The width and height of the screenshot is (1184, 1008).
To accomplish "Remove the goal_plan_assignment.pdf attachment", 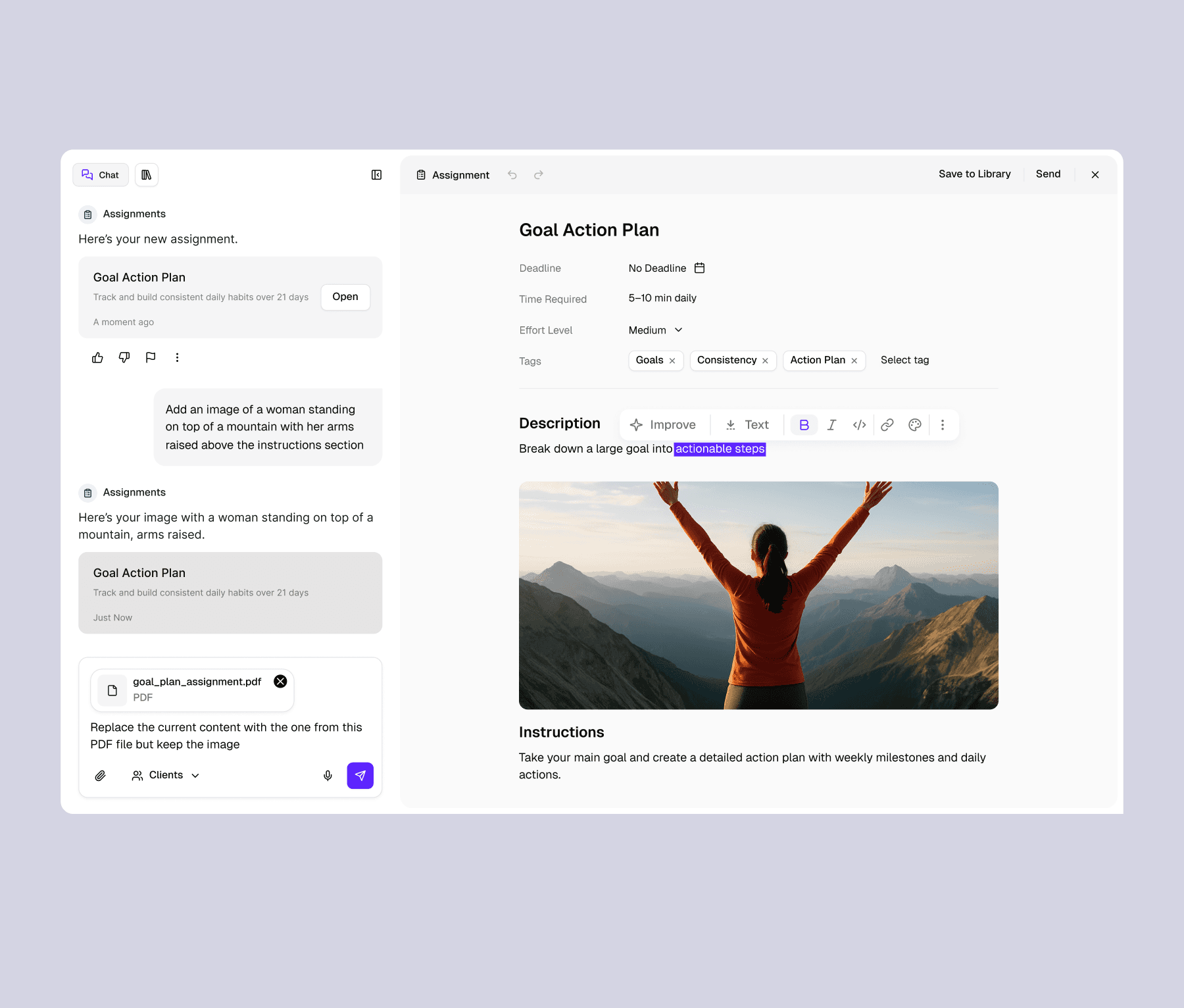I will click(280, 682).
